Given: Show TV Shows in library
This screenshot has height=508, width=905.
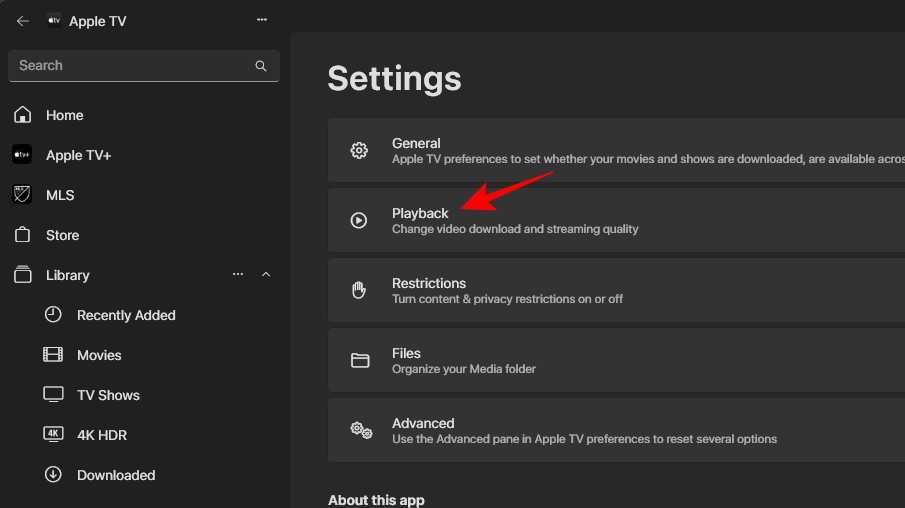Looking at the screenshot, I should pyautogui.click(x=108, y=395).
